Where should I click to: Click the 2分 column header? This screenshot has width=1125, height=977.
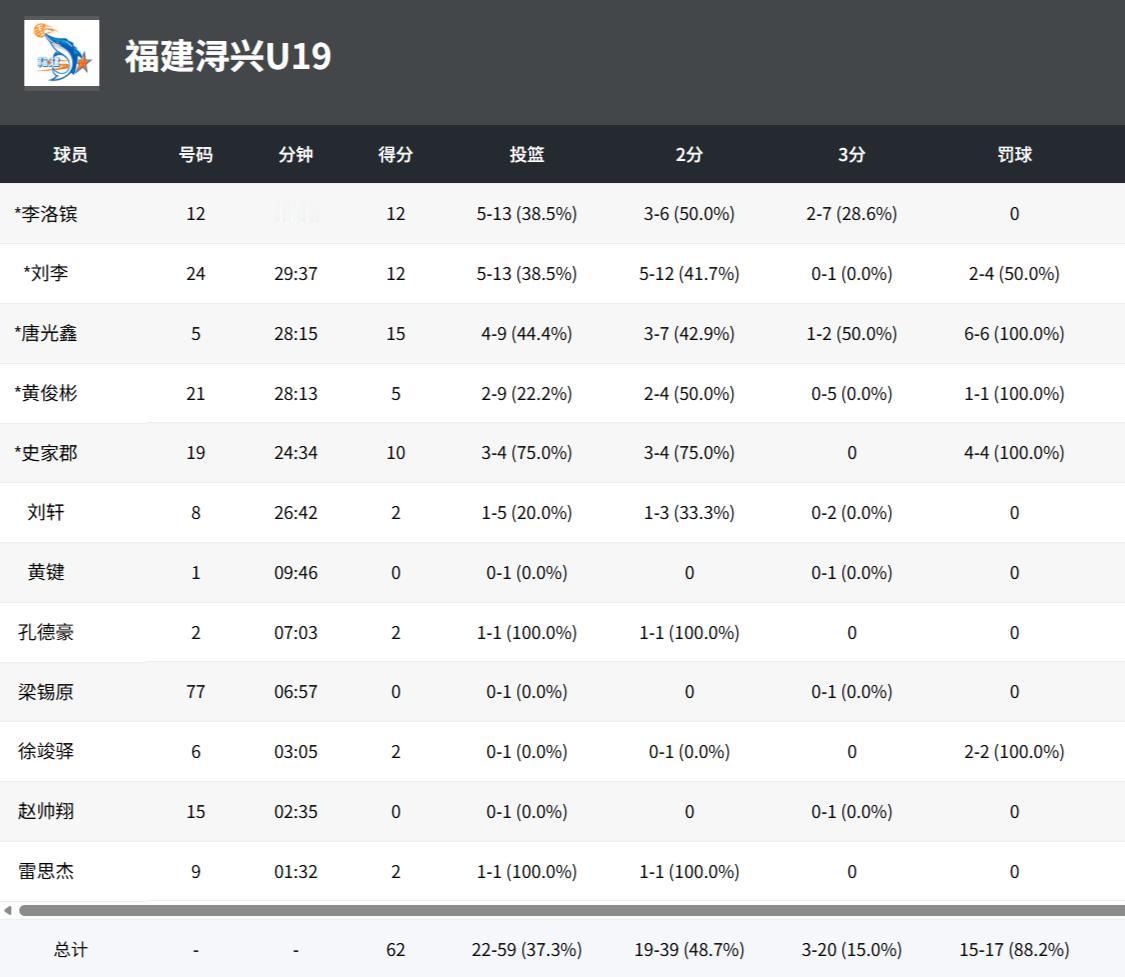689,154
